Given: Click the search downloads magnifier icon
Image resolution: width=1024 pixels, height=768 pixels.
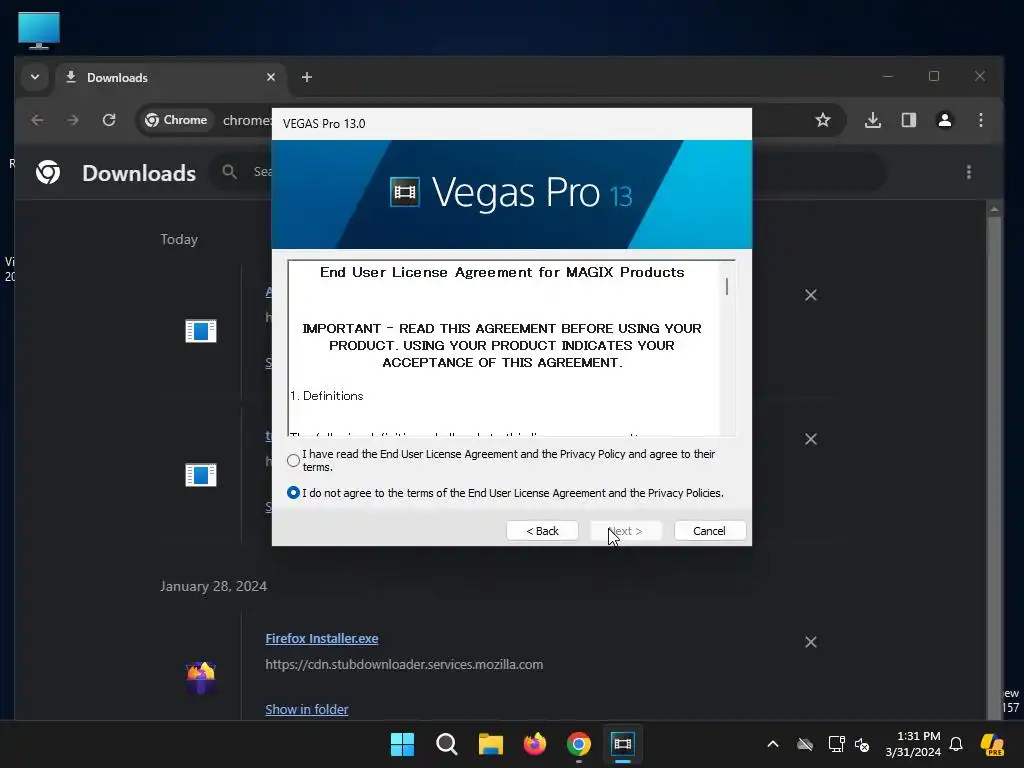Looking at the screenshot, I should point(229,172).
